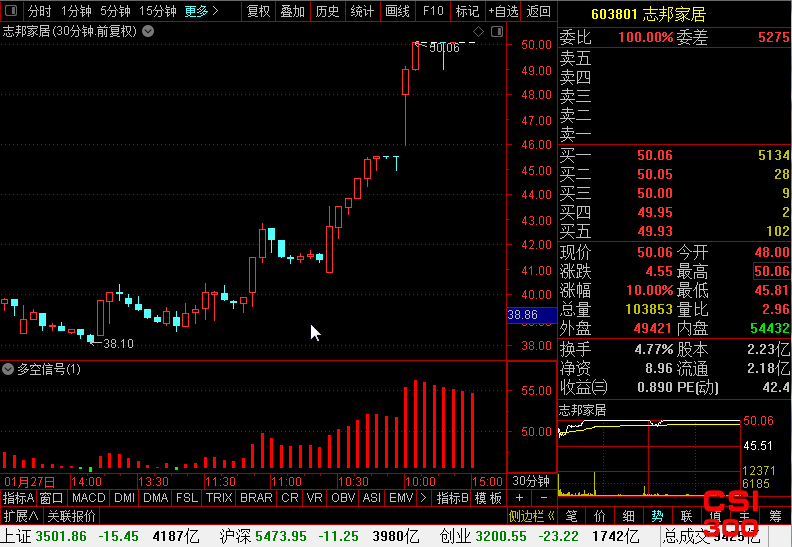
Task: Expand the 扩展∧ panel
Action: (21, 516)
